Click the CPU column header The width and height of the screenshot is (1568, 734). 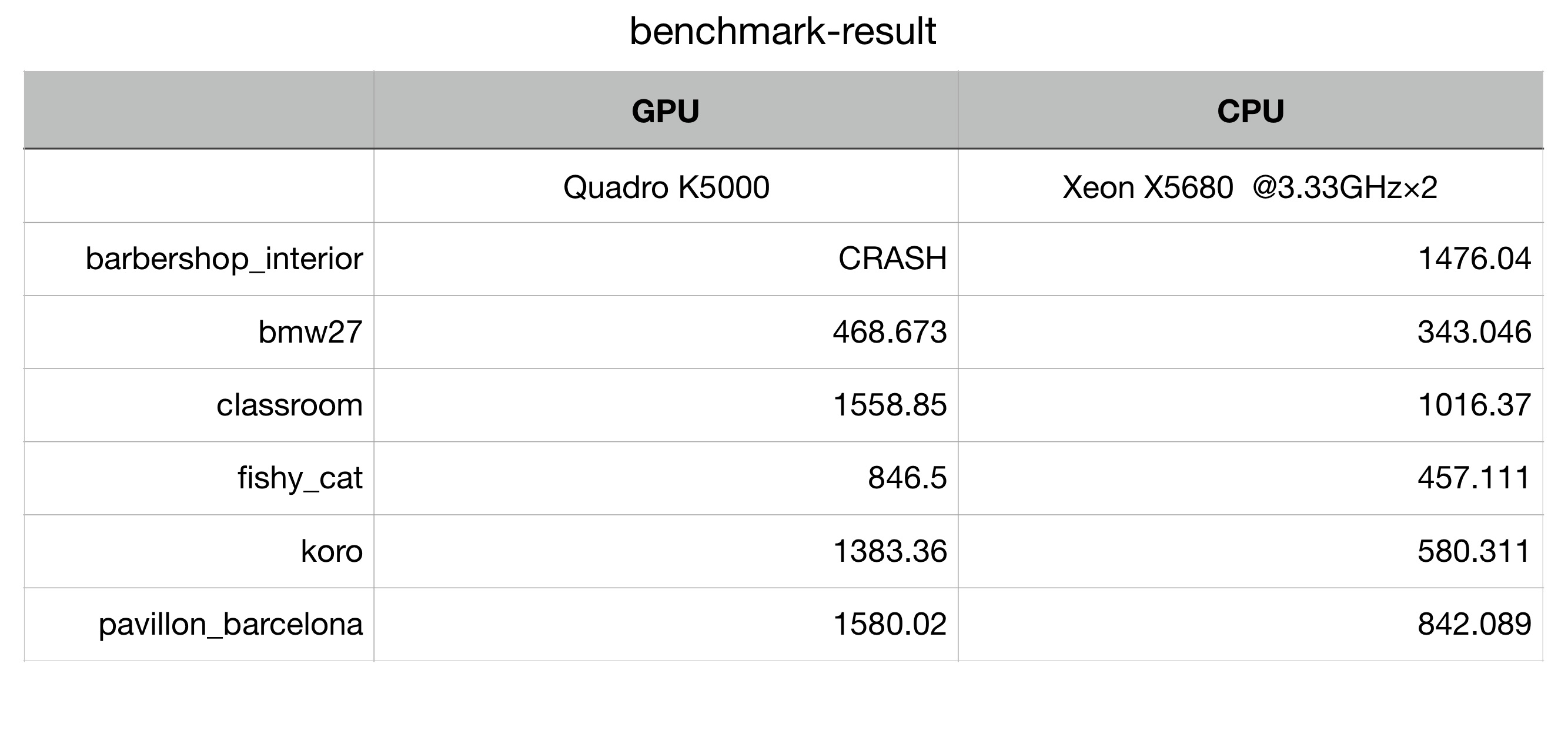[x=1251, y=110]
